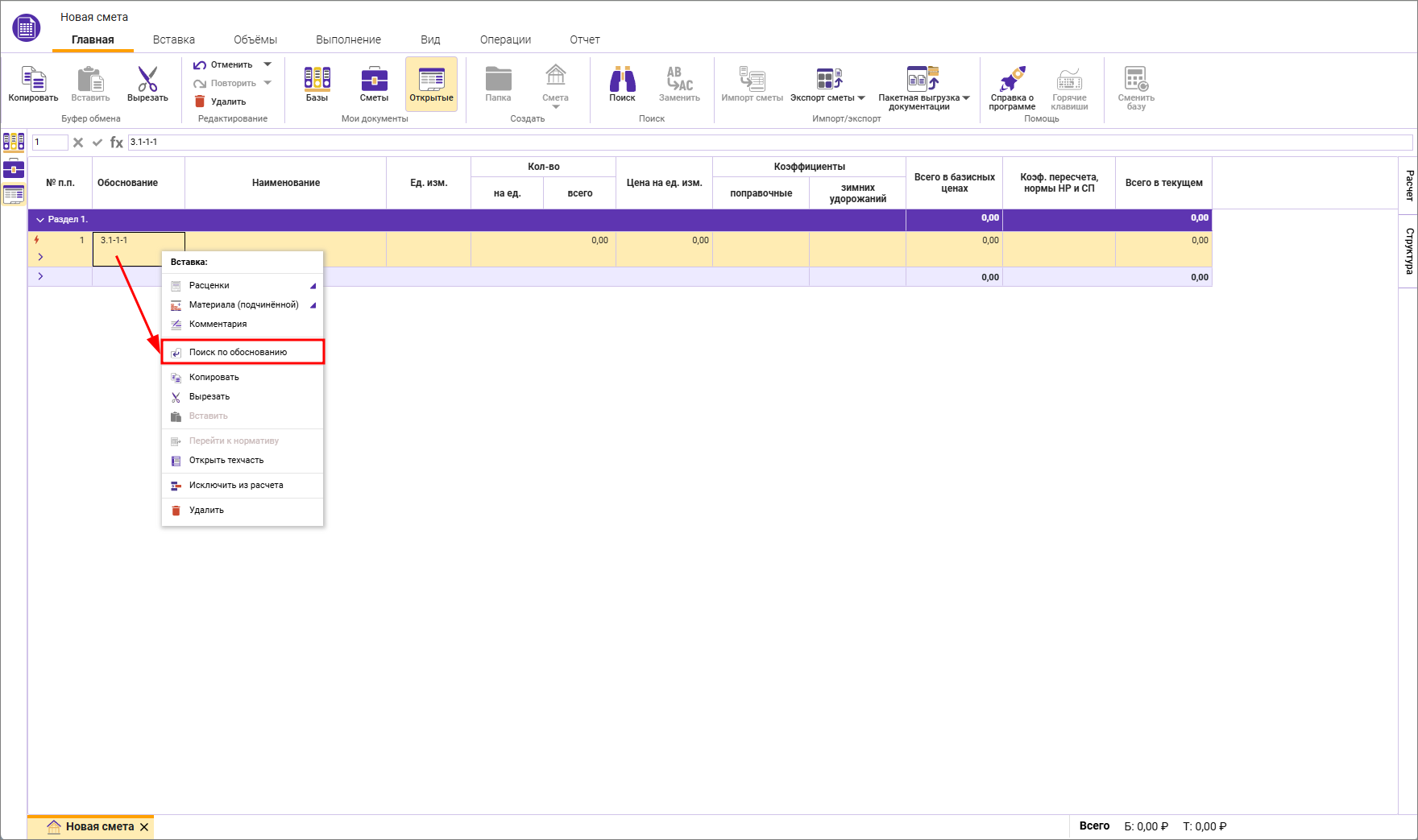Open the Отменить dropdown arrow

click(267, 64)
